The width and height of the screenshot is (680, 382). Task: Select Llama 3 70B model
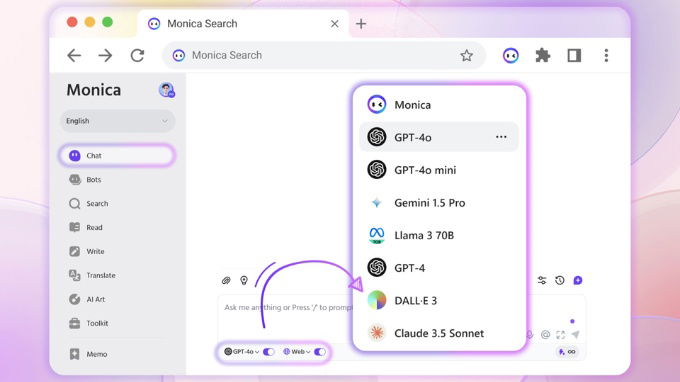[439, 235]
